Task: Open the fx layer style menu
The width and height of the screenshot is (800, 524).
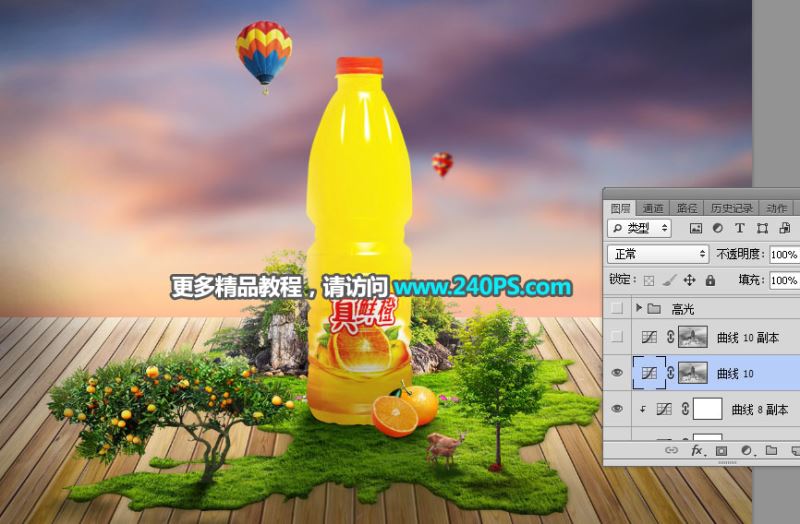Action: [x=697, y=451]
